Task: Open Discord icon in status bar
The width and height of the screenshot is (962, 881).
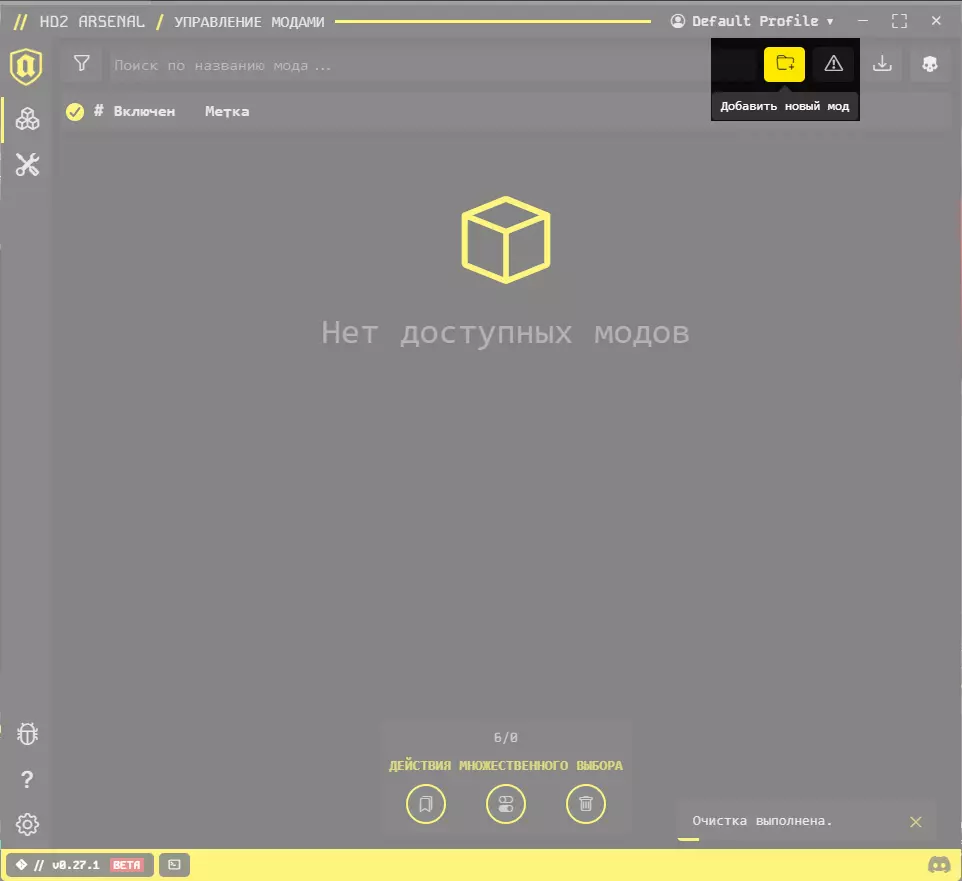Action: pyautogui.click(x=939, y=865)
